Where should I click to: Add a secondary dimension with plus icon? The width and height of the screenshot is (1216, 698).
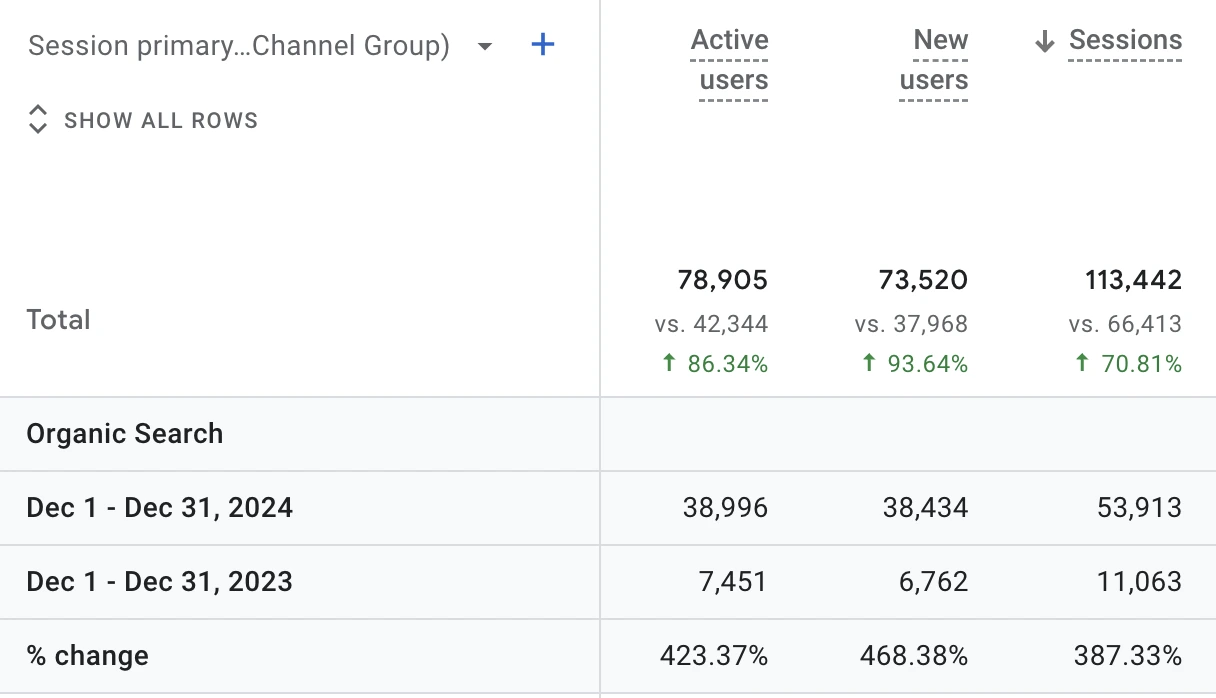[542, 45]
